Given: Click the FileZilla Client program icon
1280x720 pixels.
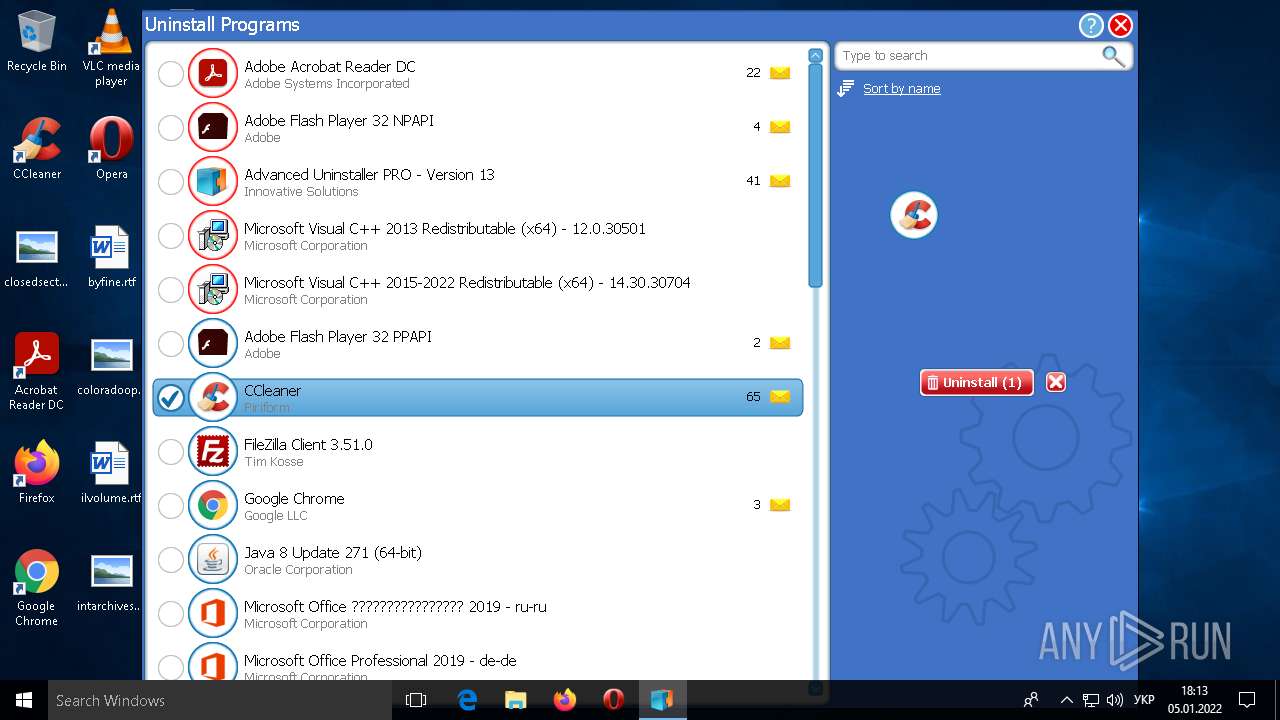Looking at the screenshot, I should pos(212,451).
